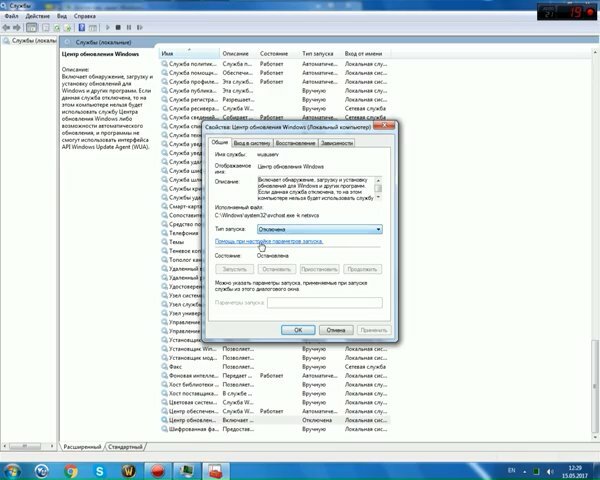Viewport: 600px width, 480px height.
Task: Click Отмена in properties dialog
Action: coord(336,330)
